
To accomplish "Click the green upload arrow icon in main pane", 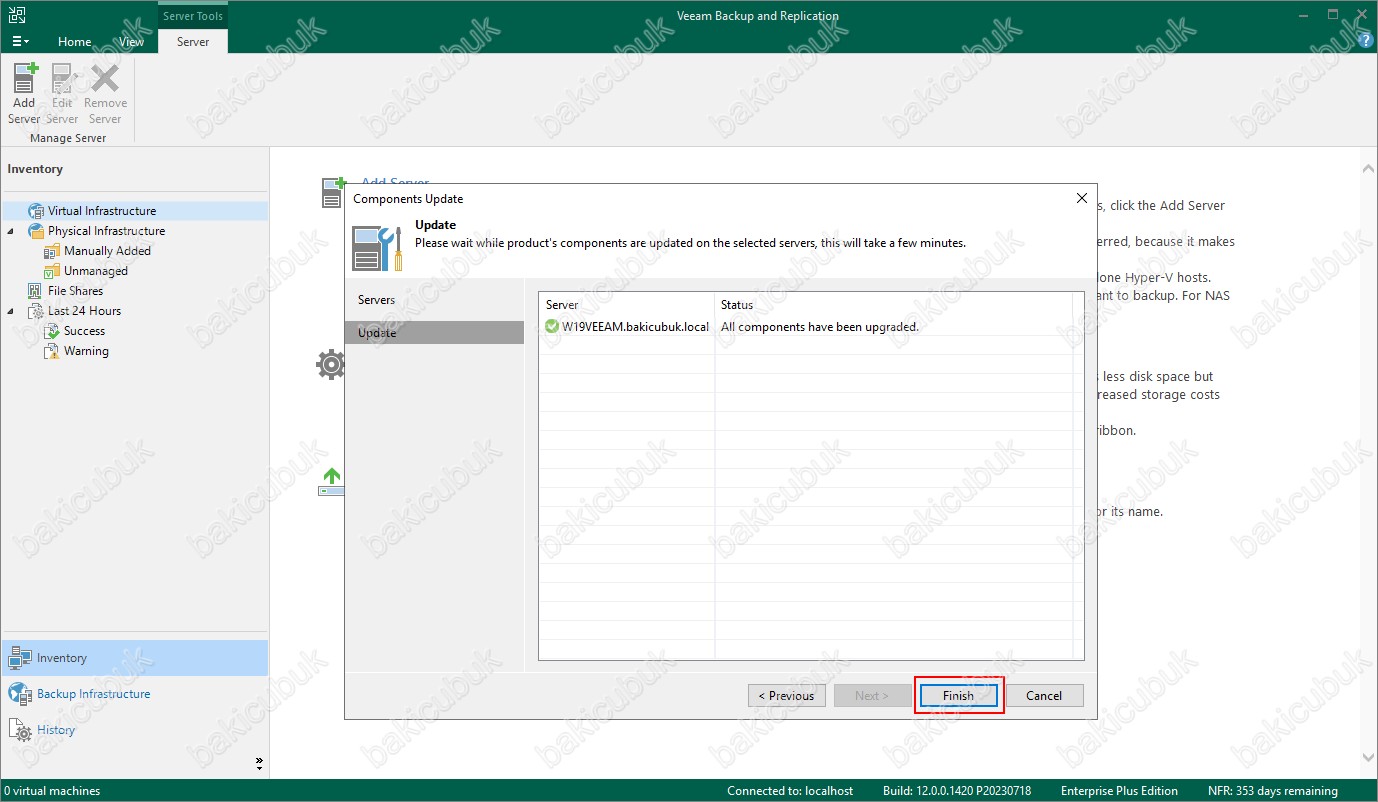I will pos(331,482).
